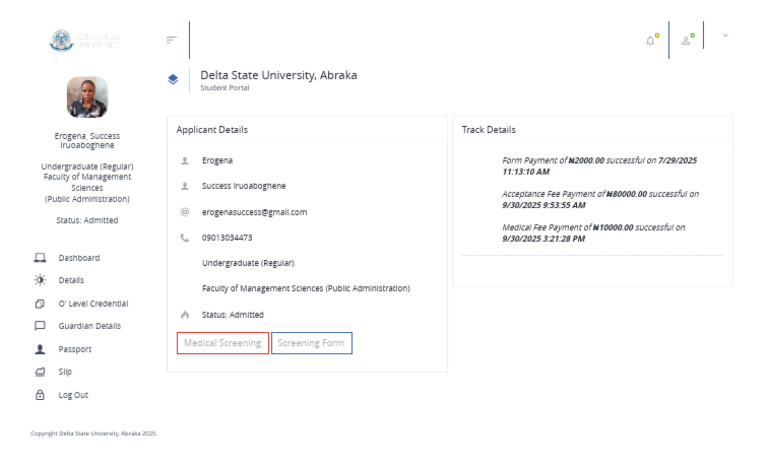Click the Screening Form button
The width and height of the screenshot is (768, 466).
(312, 343)
